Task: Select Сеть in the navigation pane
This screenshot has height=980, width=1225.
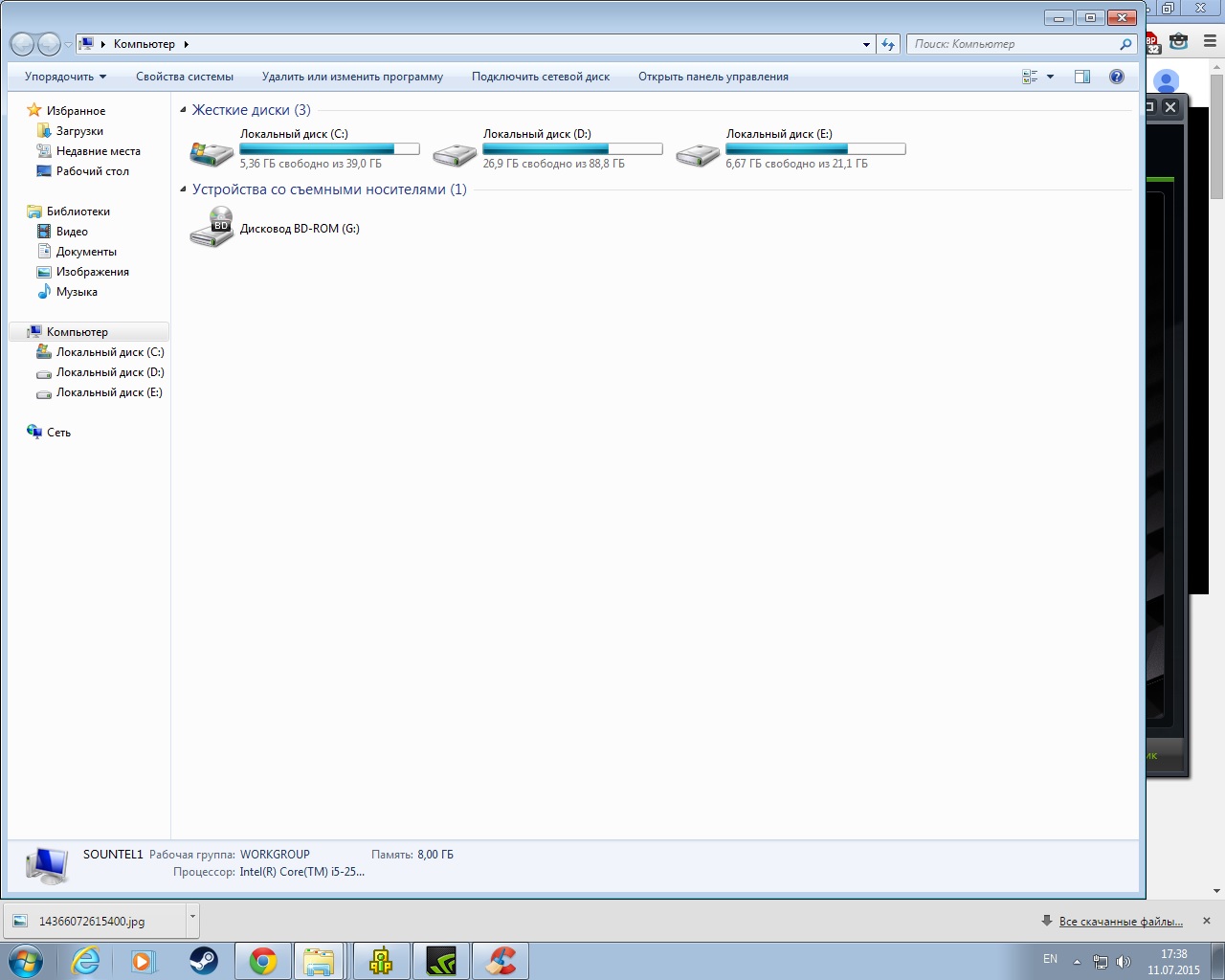Action: 58,433
